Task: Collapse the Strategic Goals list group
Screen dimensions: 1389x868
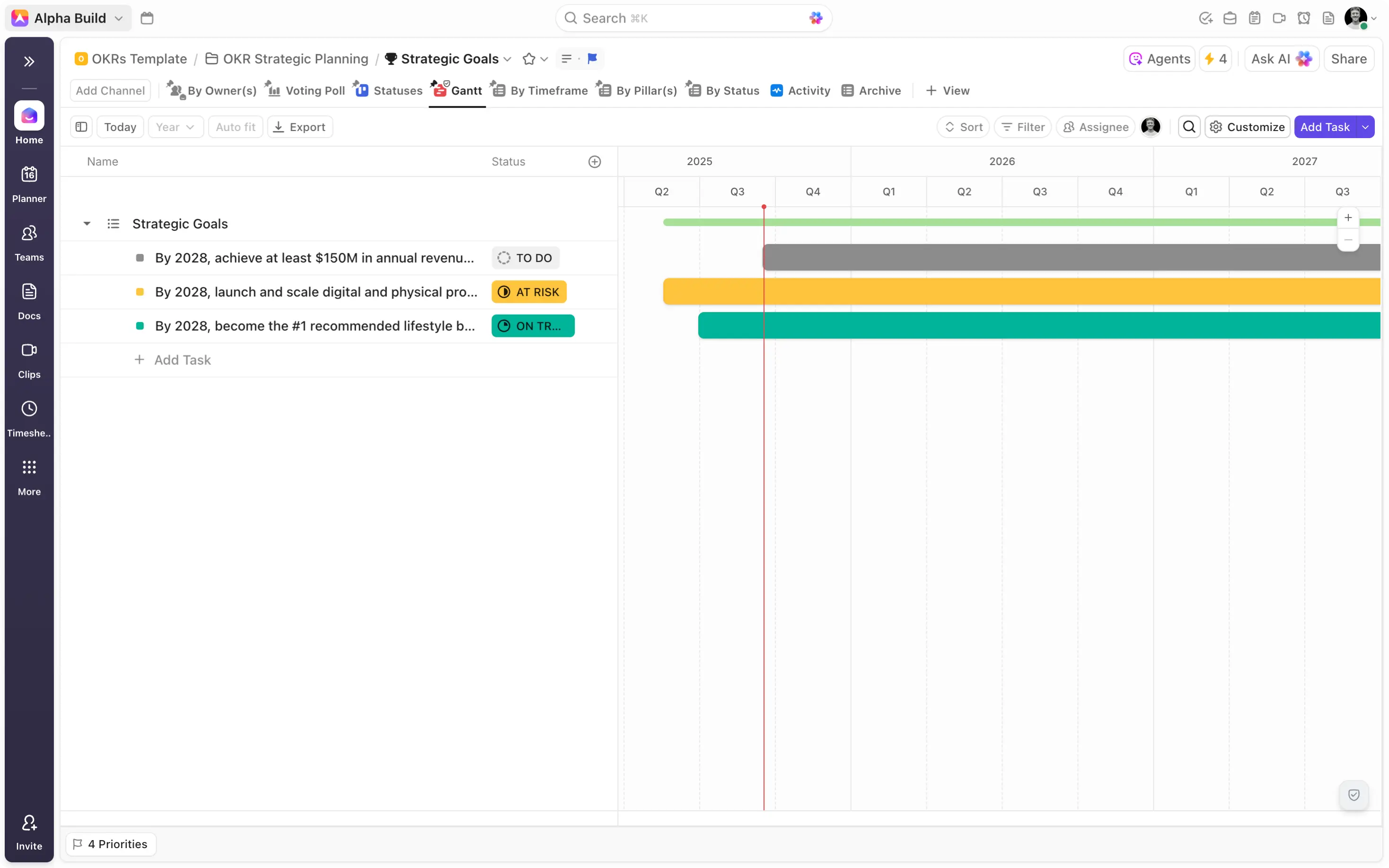Action: coord(87,224)
